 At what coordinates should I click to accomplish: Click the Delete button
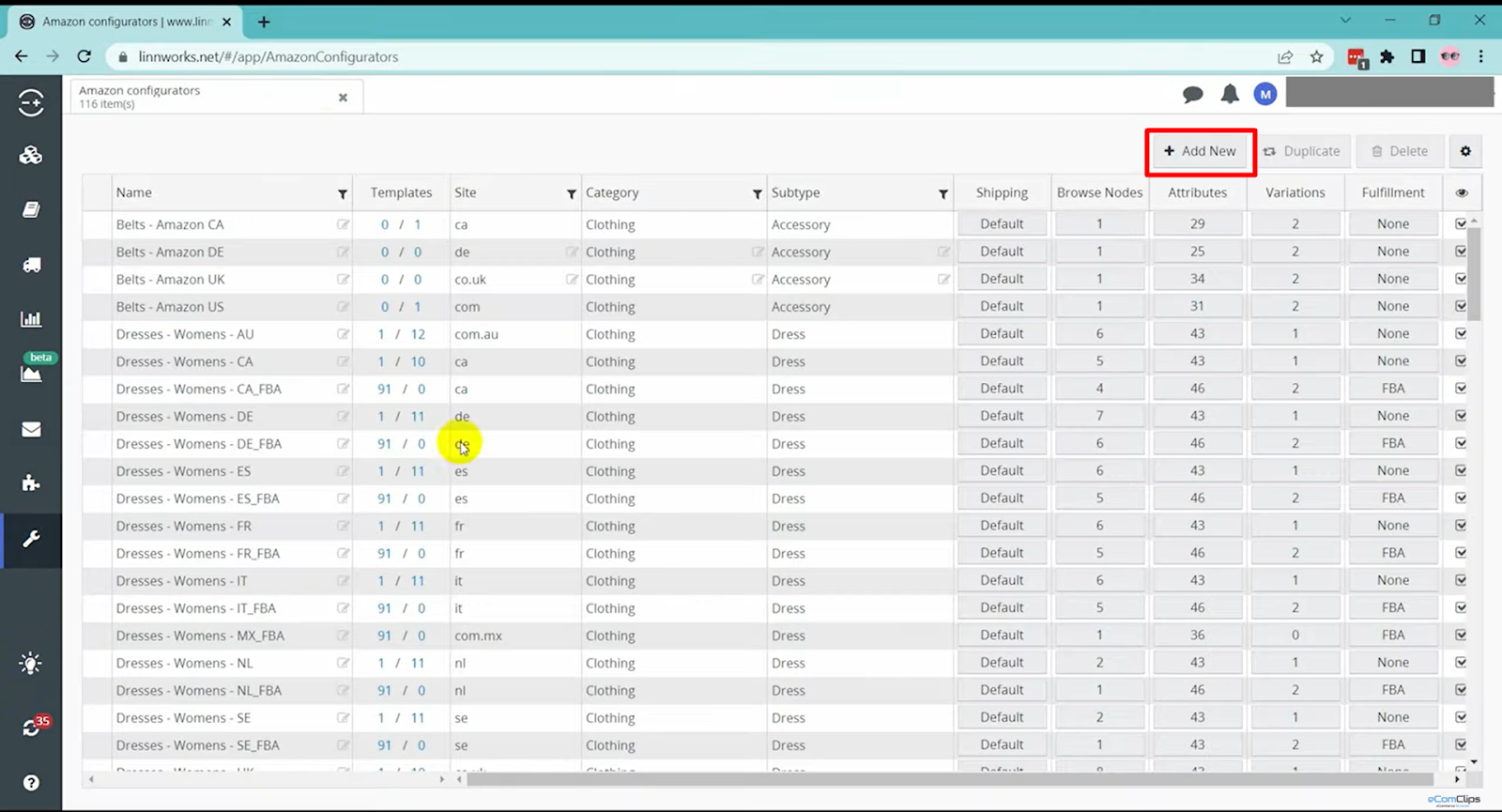coord(1400,151)
